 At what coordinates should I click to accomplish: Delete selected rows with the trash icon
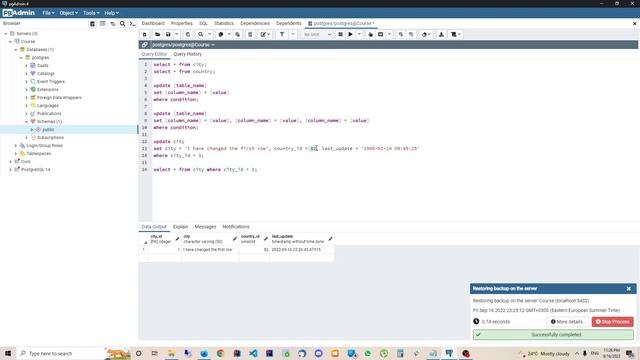click(x=250, y=34)
